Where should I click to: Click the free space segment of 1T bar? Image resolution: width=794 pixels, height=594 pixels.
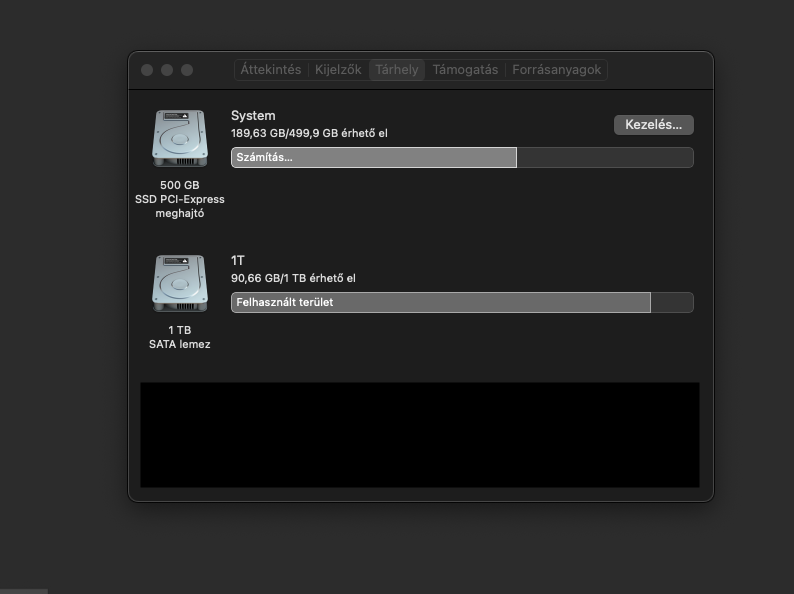coord(671,302)
